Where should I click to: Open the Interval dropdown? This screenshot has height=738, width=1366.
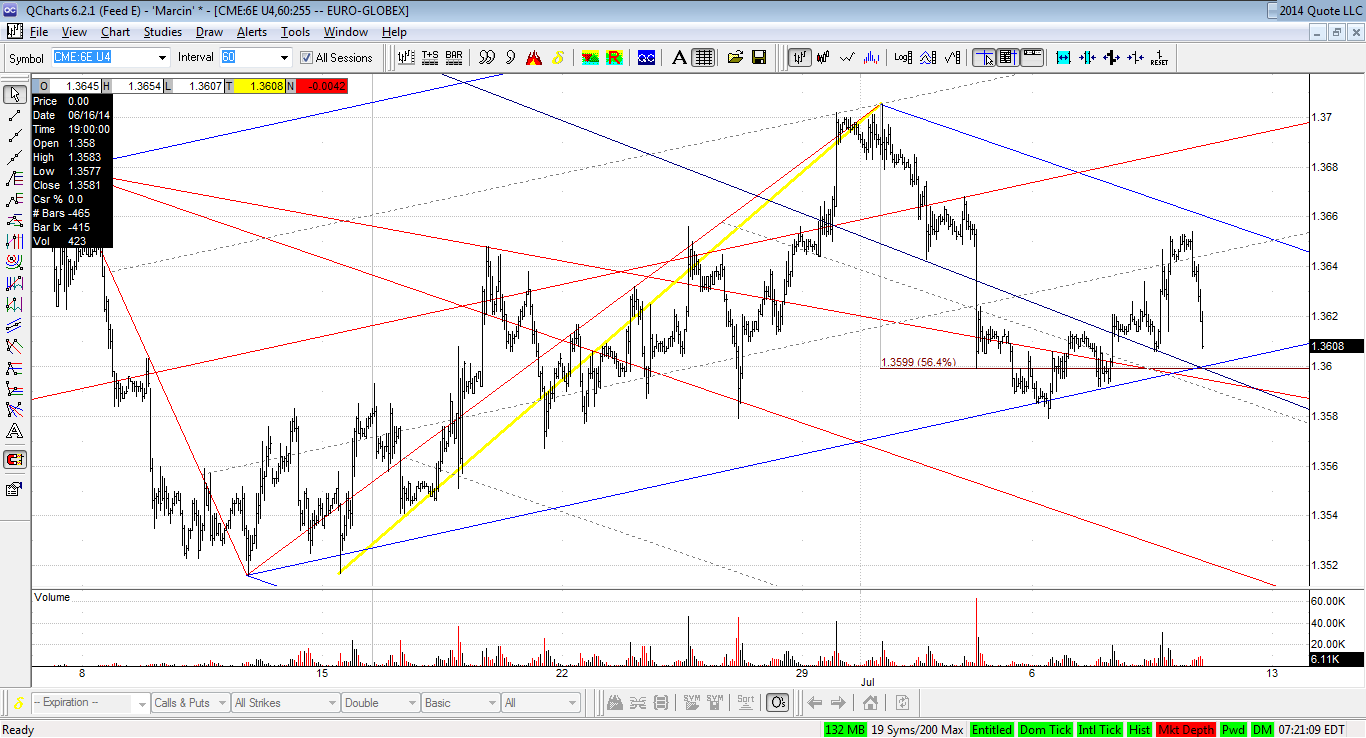284,58
